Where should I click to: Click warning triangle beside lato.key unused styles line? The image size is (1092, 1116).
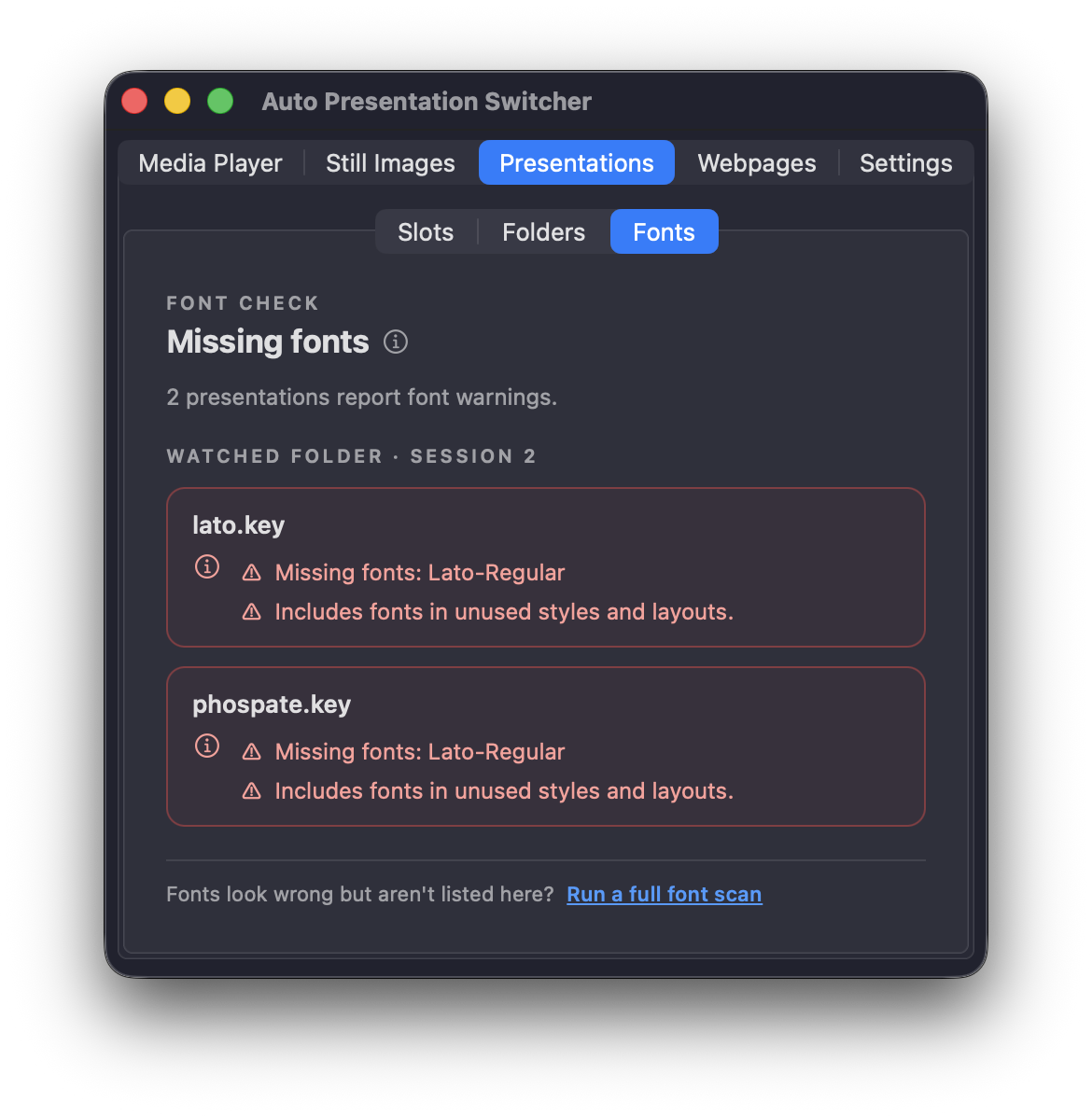point(251,612)
